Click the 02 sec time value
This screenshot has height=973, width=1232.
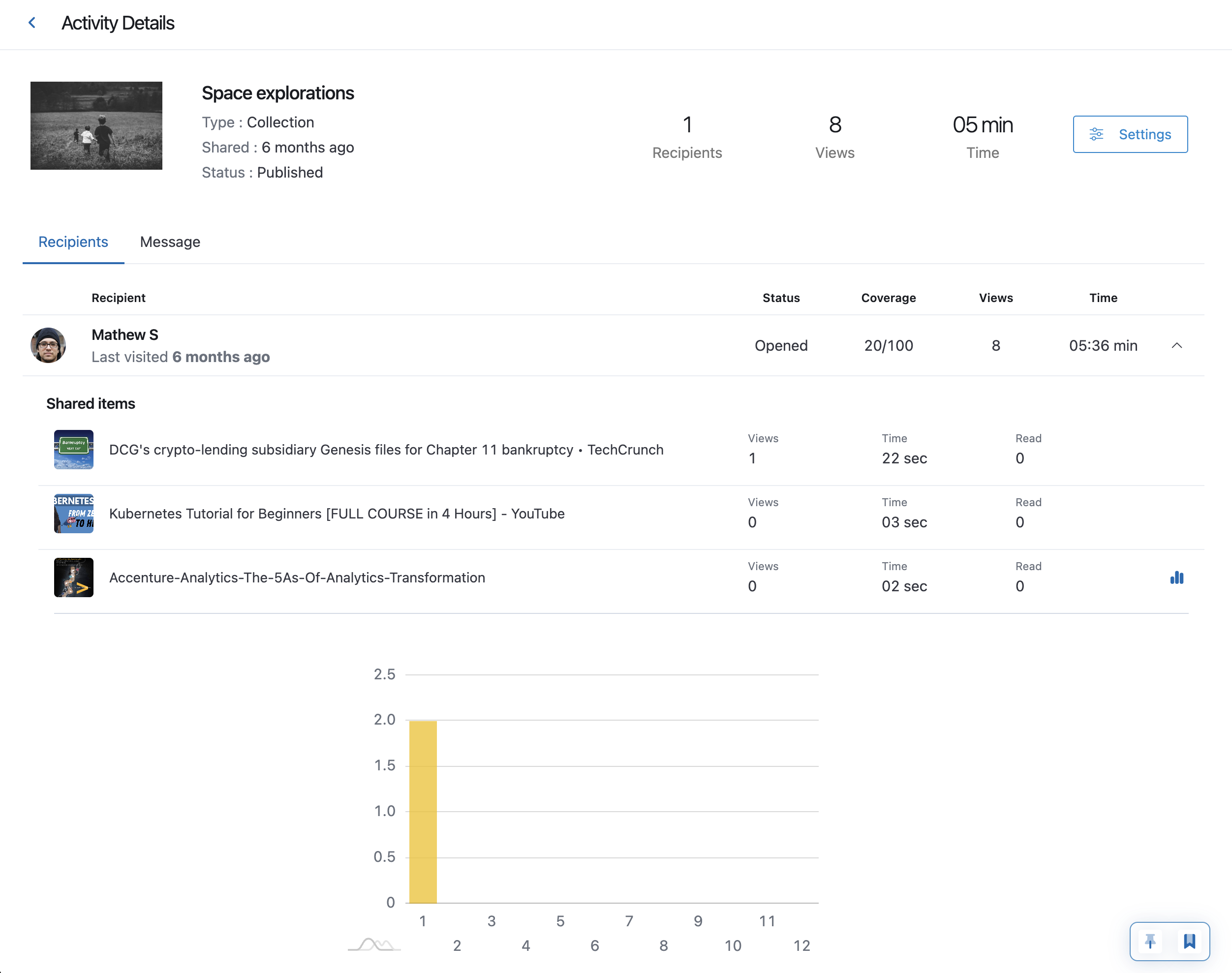904,586
